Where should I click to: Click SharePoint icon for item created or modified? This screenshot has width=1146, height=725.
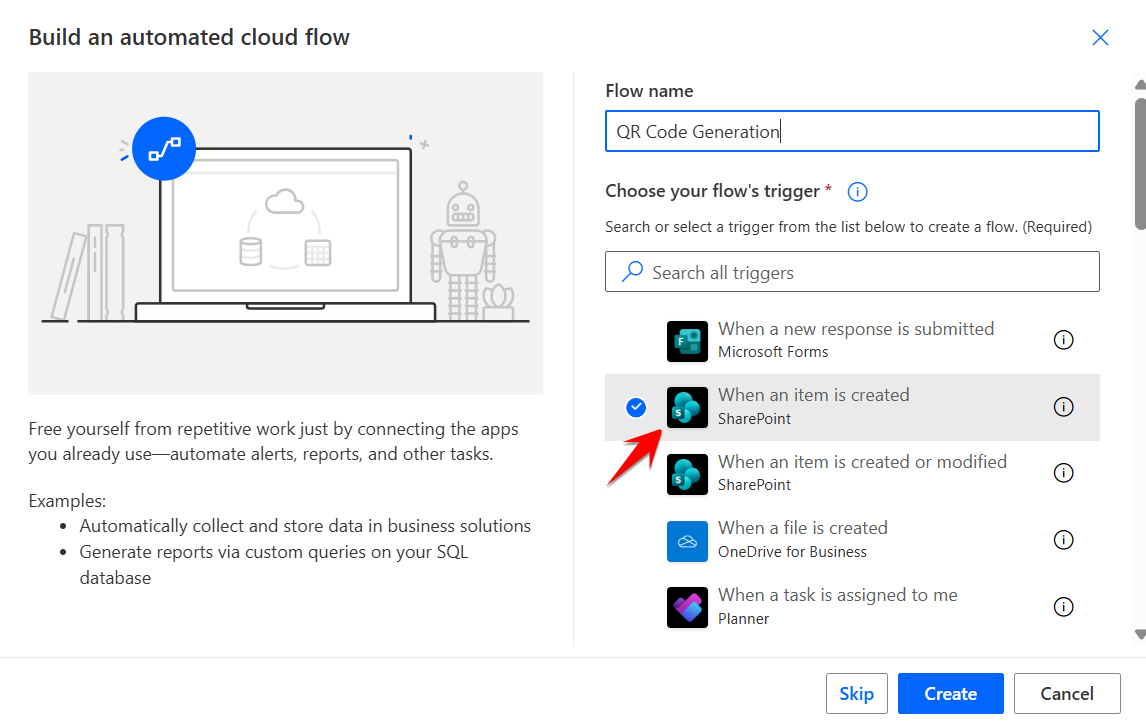[687, 474]
